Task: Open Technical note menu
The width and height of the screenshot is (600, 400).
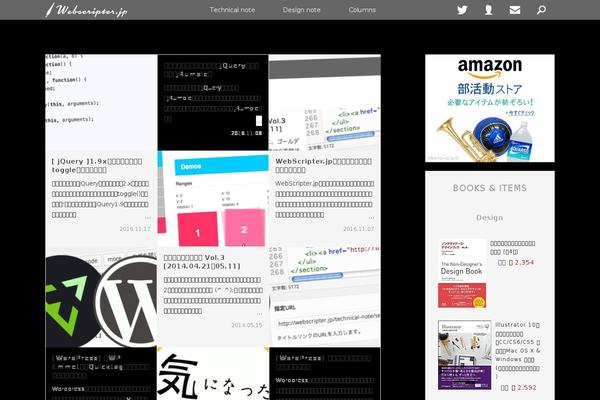Action: [232, 10]
